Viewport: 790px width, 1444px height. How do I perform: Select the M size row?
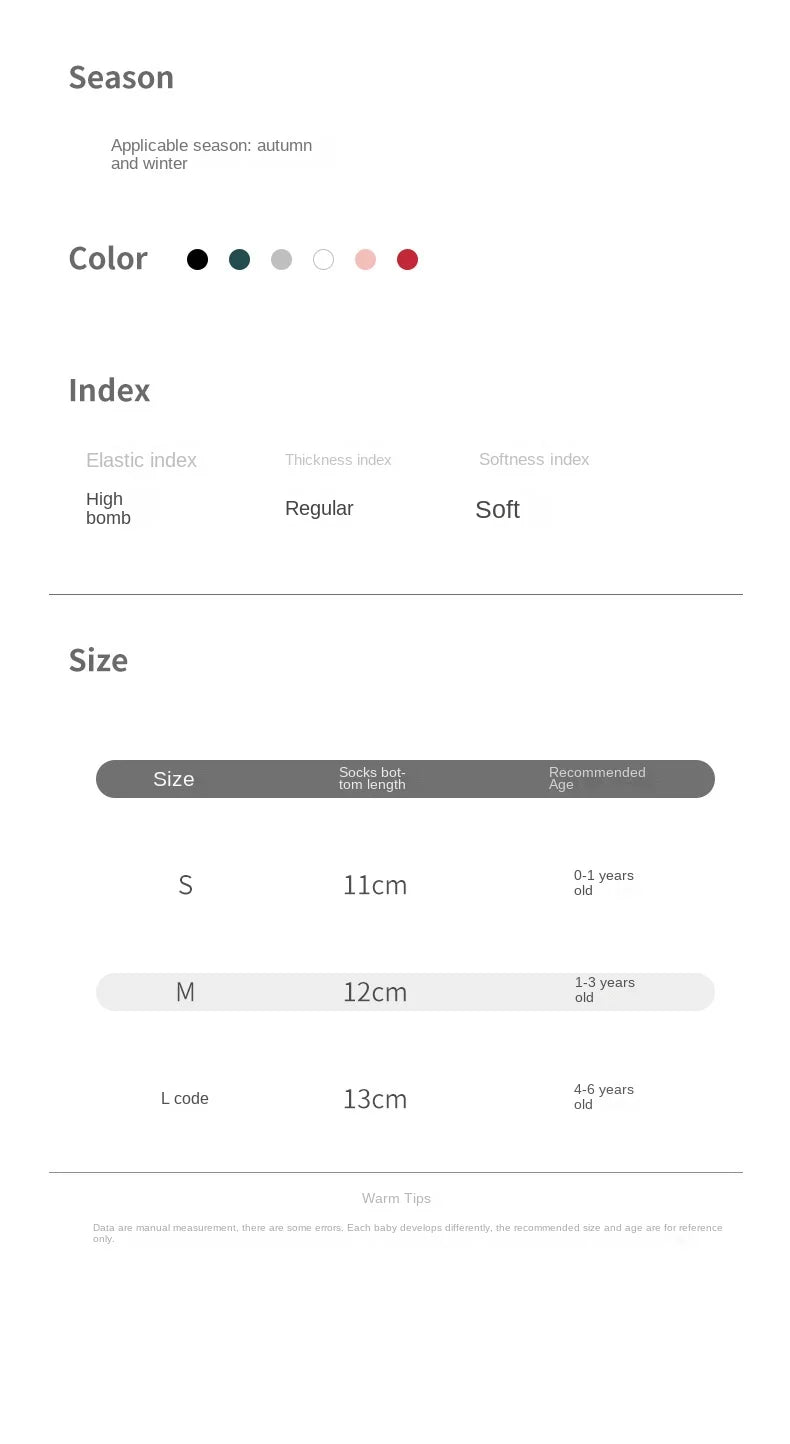pos(185,992)
